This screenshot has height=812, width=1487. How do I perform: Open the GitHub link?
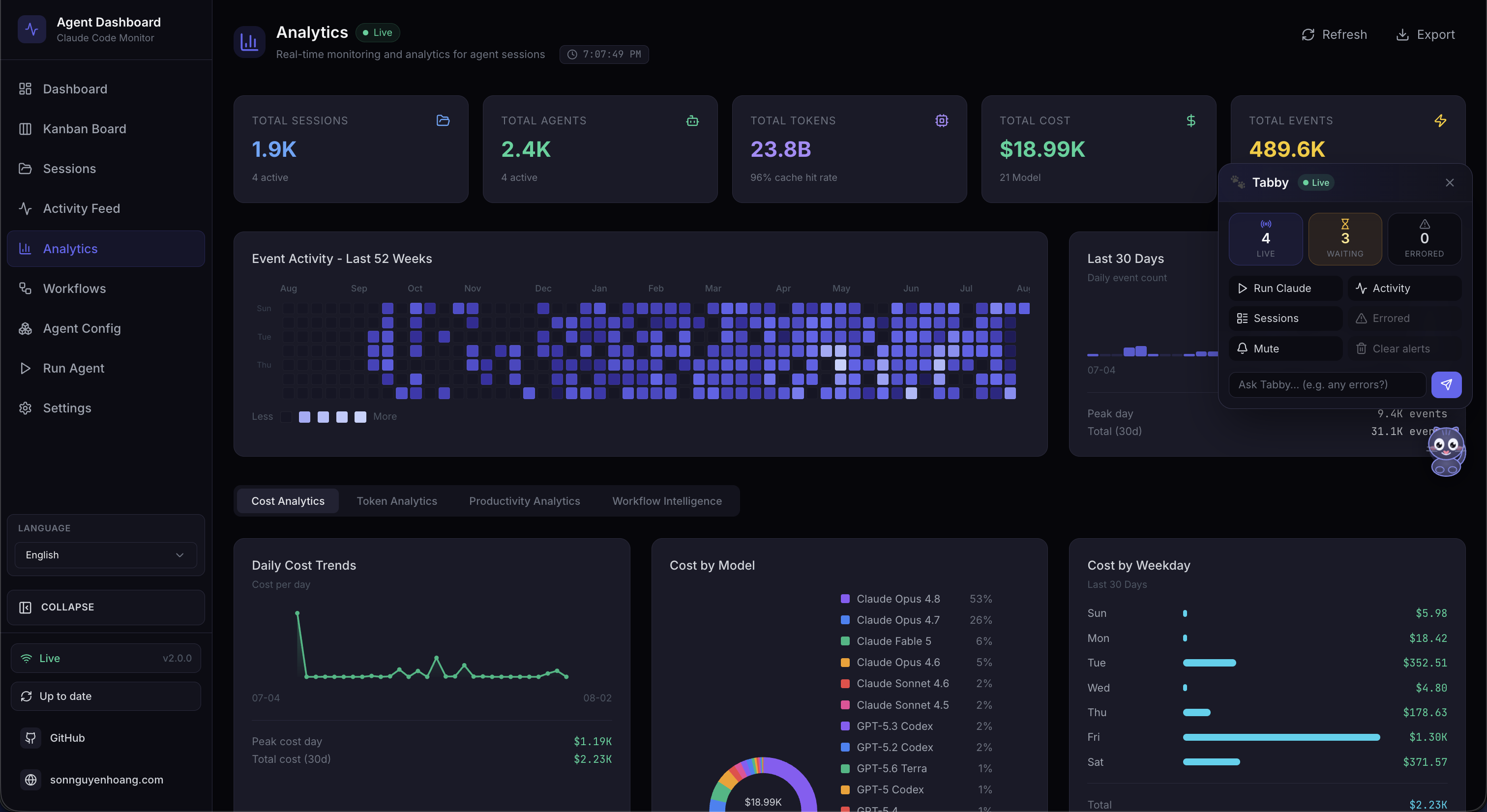(106, 738)
